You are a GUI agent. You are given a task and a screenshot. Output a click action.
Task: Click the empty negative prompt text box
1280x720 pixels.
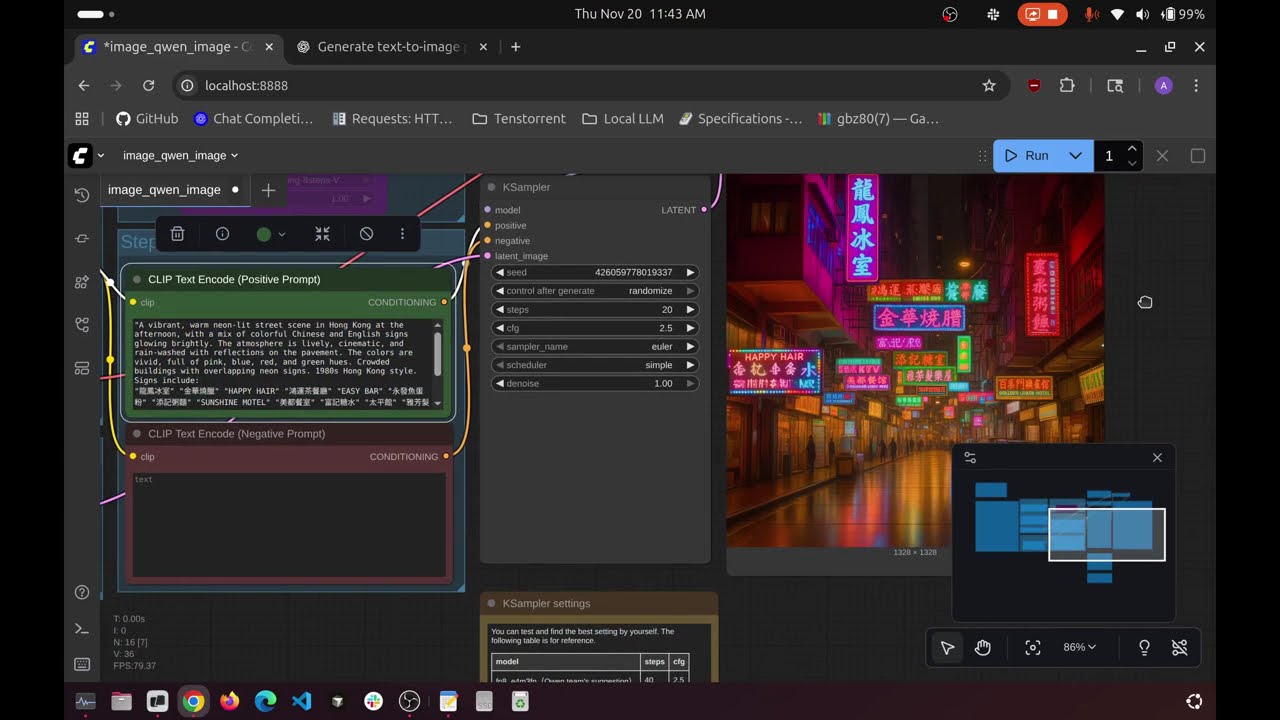click(289, 525)
